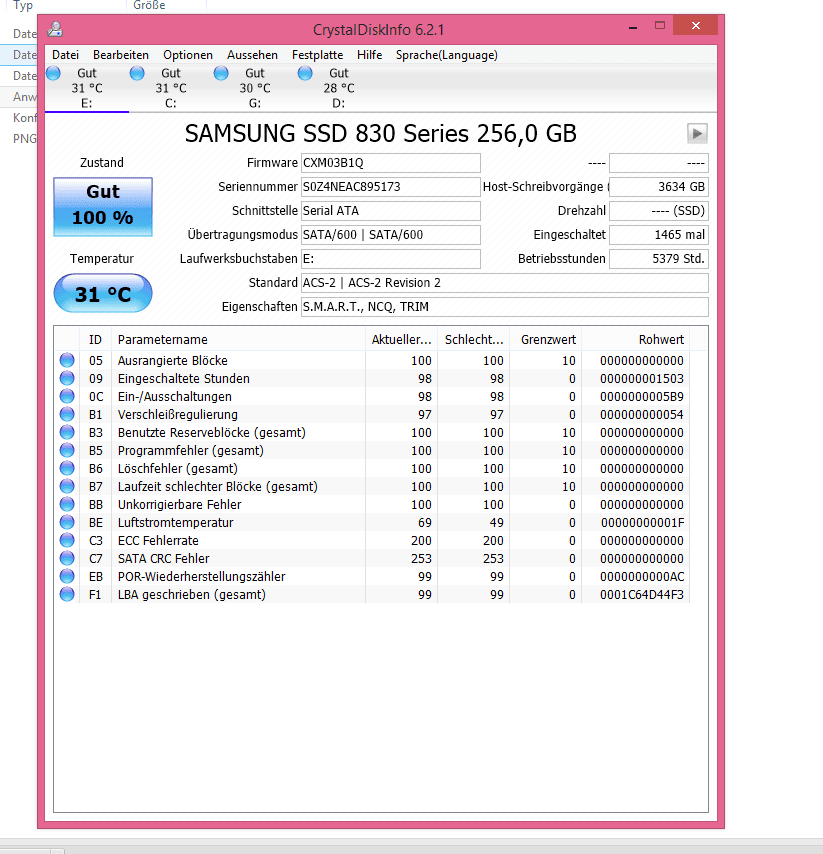Click status icon for Verschleißregulierung
The height and width of the screenshot is (854, 823).
tap(67, 414)
